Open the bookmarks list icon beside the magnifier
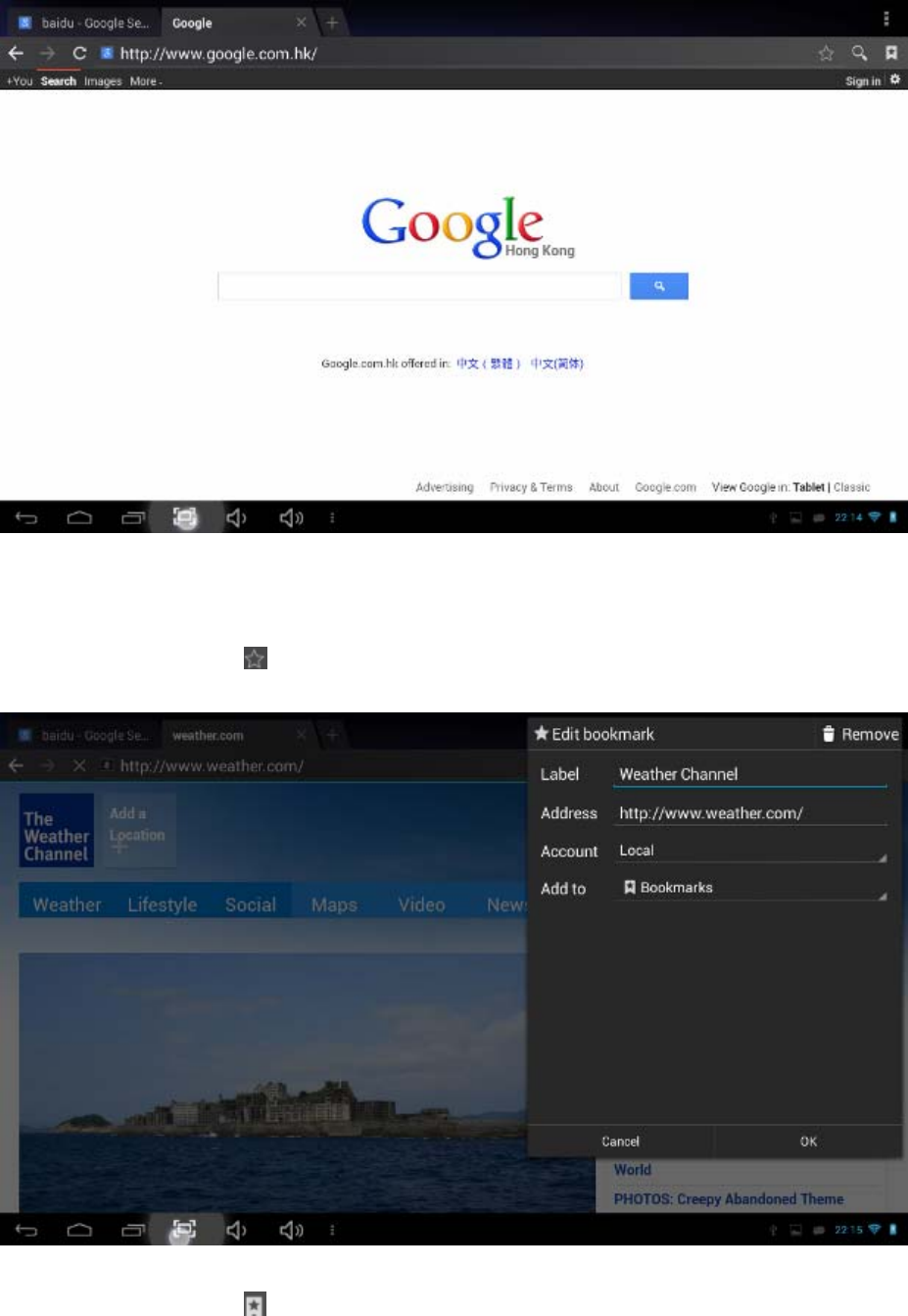 [891, 53]
